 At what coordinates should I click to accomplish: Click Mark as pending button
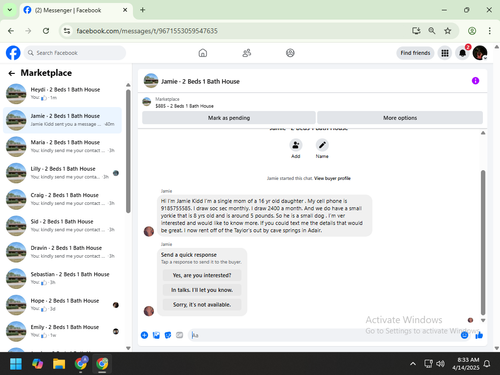pyautogui.click(x=229, y=118)
